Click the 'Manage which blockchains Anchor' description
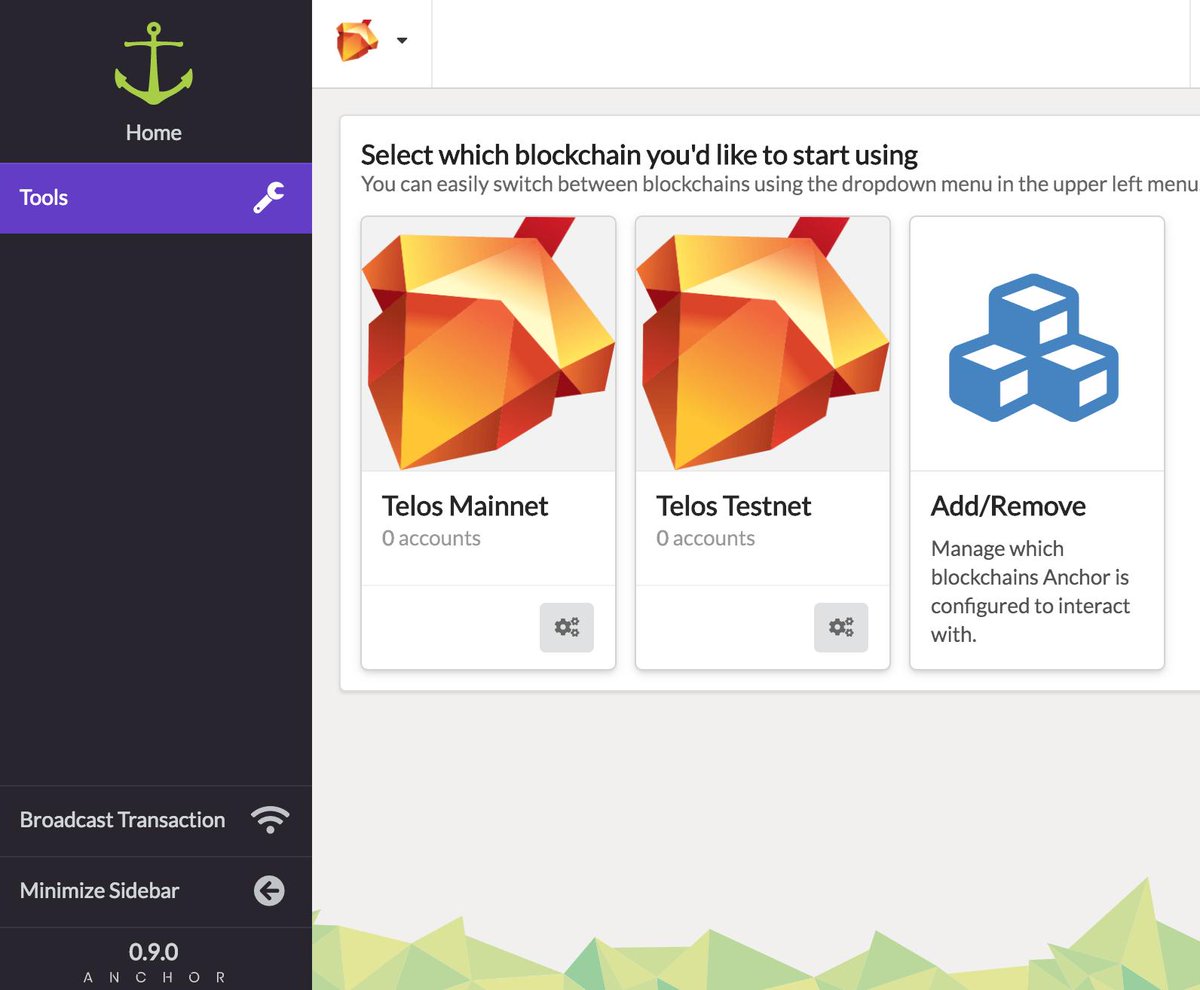Viewport: 1200px width, 990px height. click(1031, 591)
